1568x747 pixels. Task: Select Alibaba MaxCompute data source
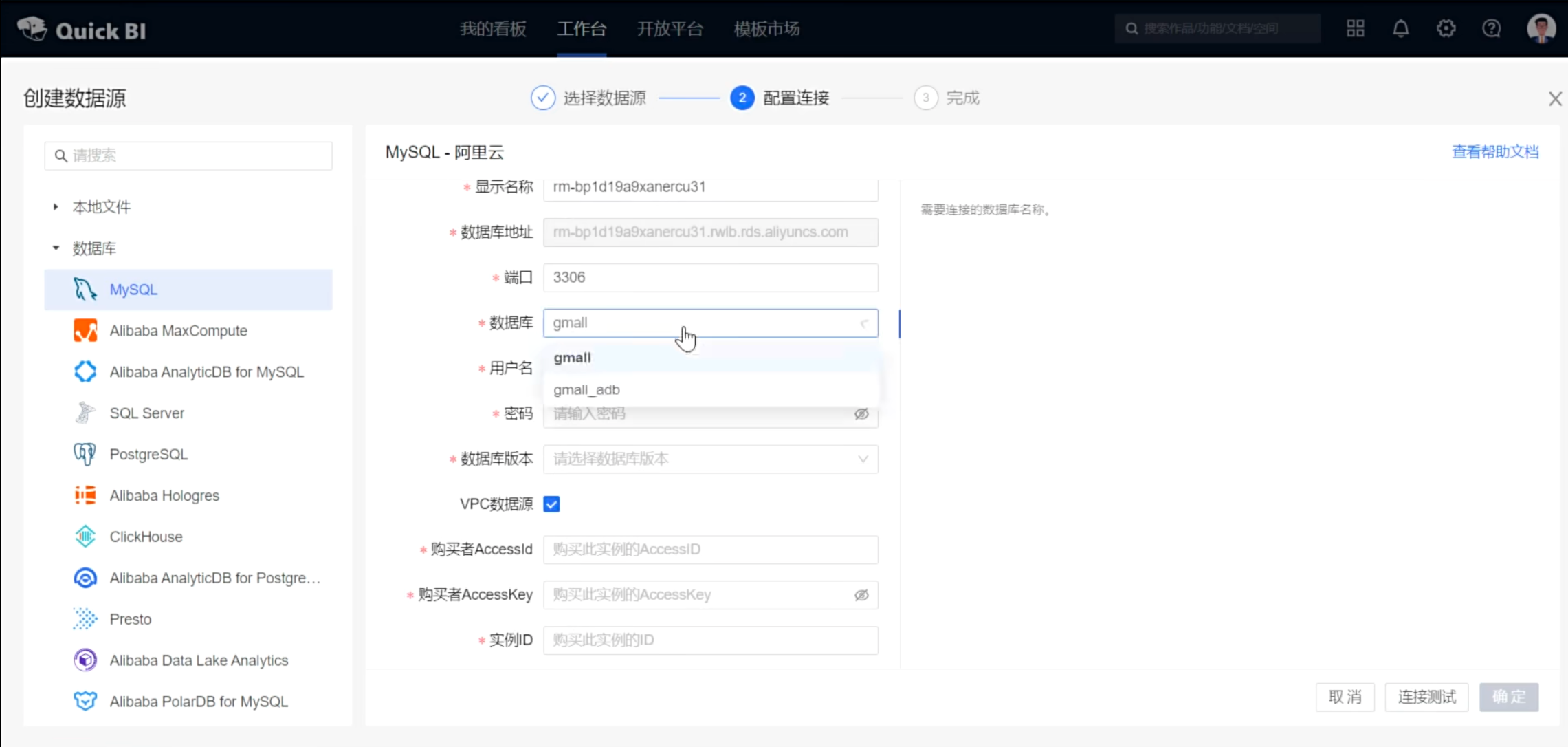(188, 331)
